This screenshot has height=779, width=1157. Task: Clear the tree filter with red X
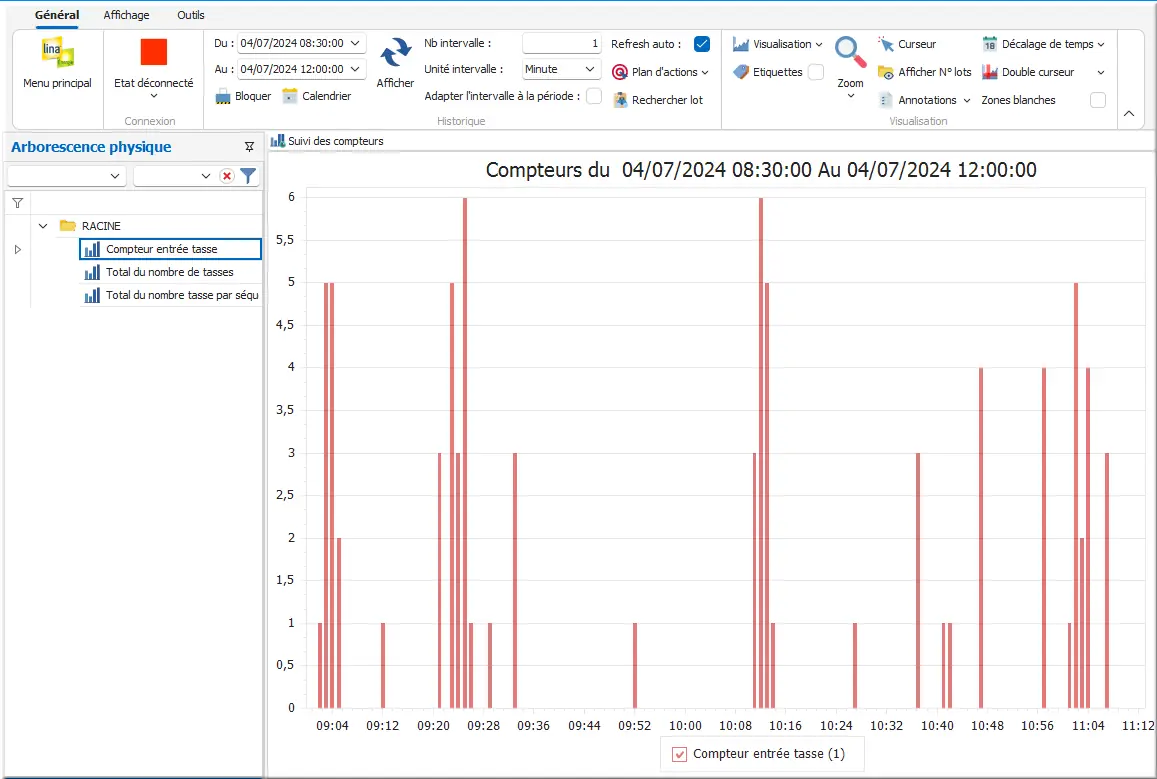(227, 176)
